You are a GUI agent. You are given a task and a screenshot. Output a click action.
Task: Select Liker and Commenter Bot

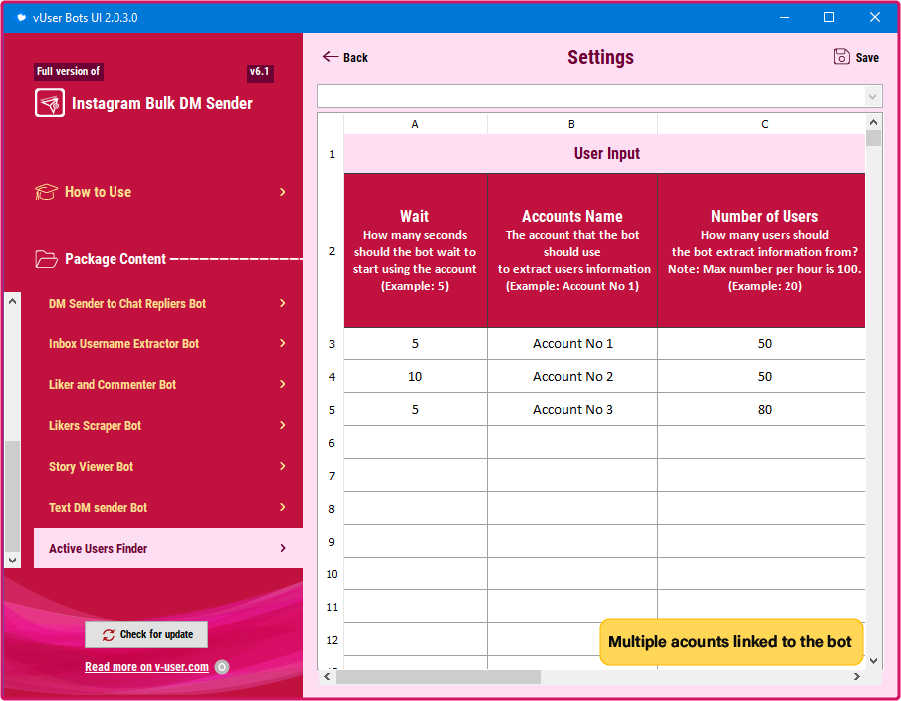pyautogui.click(x=167, y=384)
